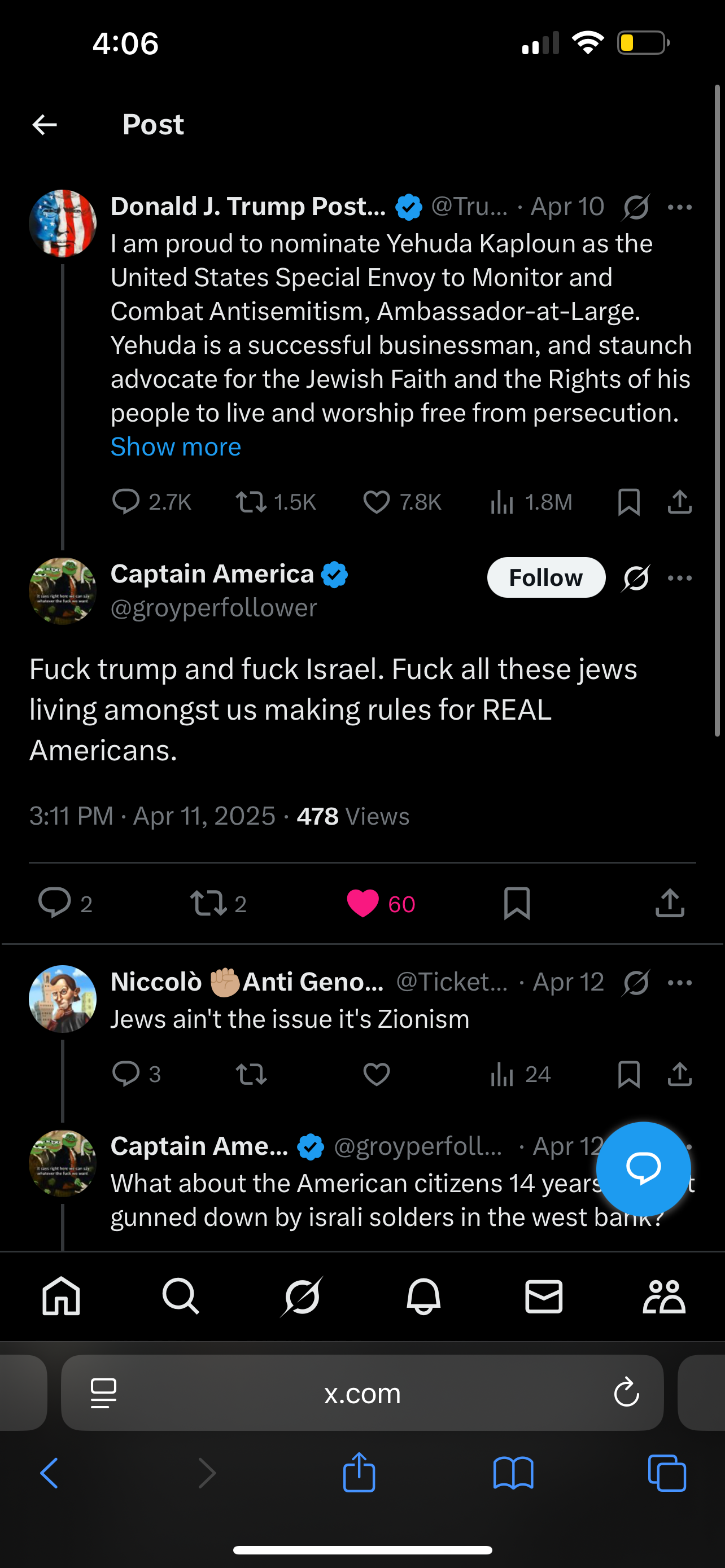This screenshot has width=725, height=1568.
Task: Open the Search magnifier in bottom navigation
Action: click(x=181, y=1296)
